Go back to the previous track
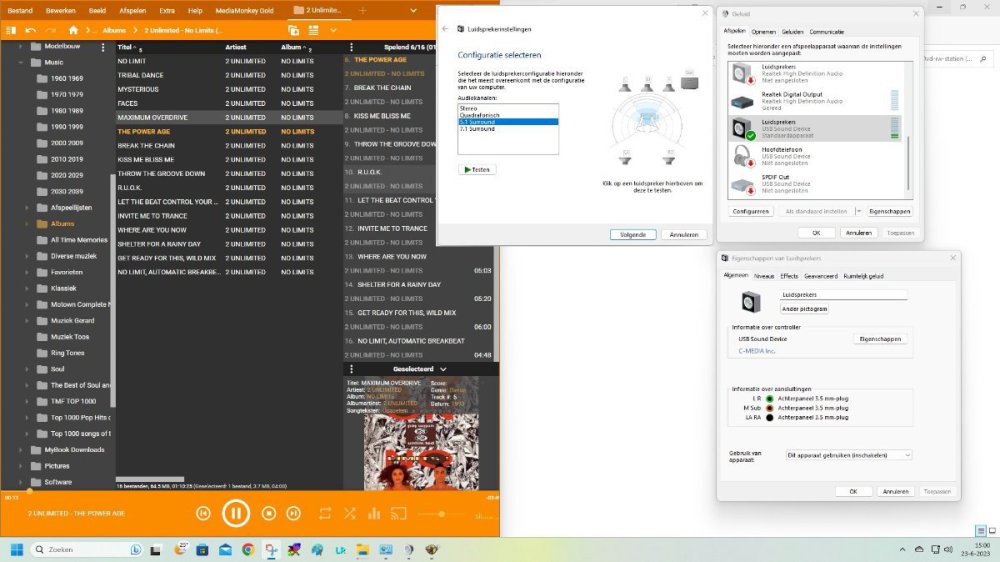Viewport: 1000px width, 562px height. pos(203,513)
